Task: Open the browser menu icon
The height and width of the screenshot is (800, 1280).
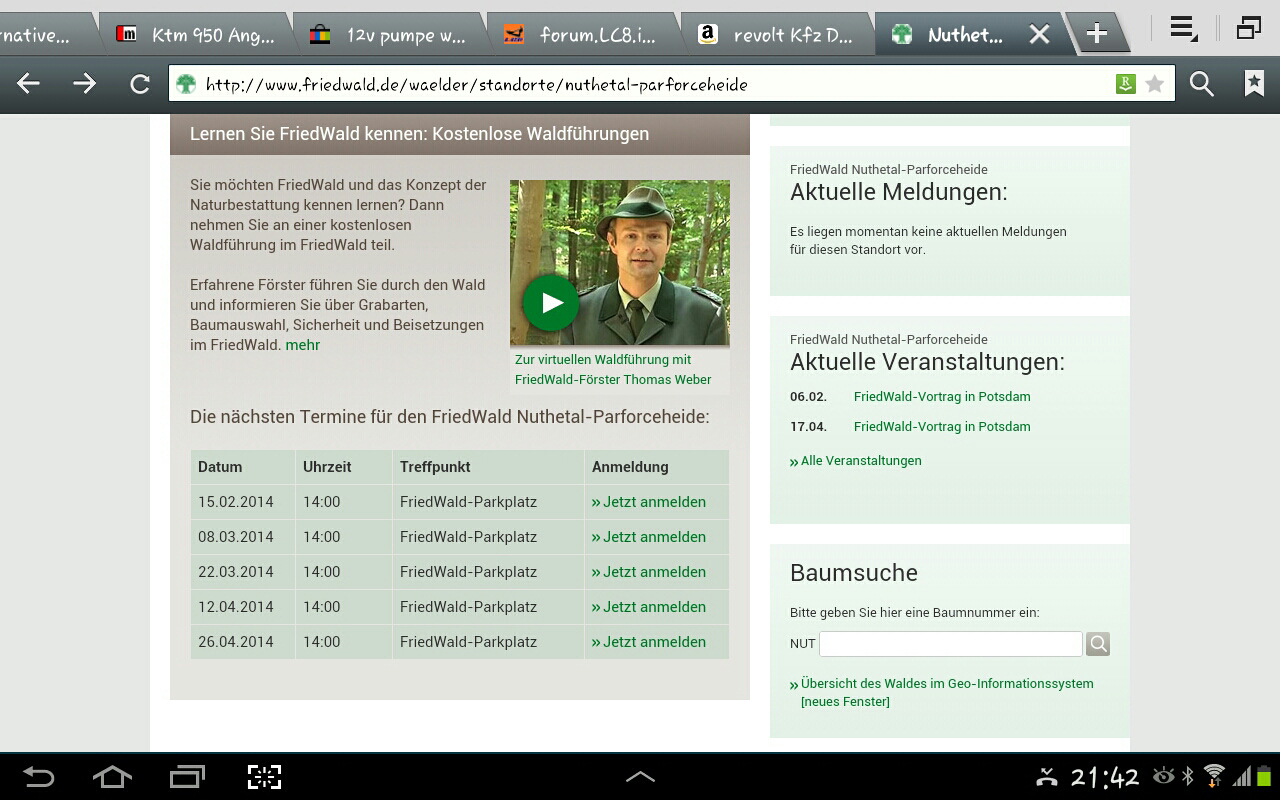Action: pos(1184,30)
